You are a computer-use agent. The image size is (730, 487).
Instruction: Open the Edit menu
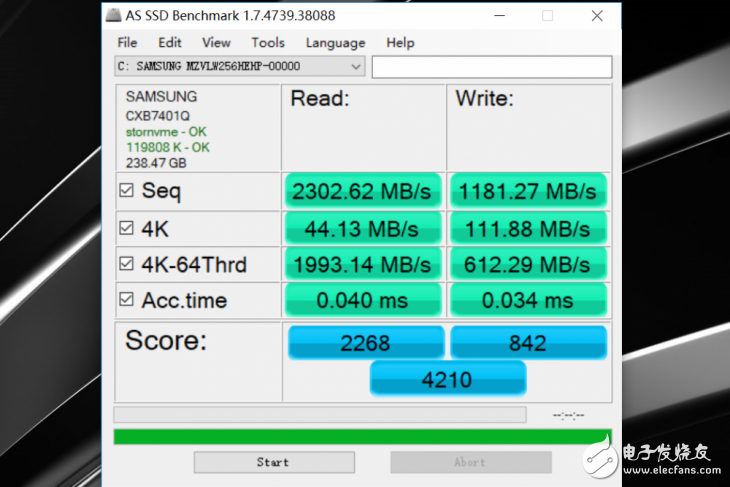click(x=170, y=42)
